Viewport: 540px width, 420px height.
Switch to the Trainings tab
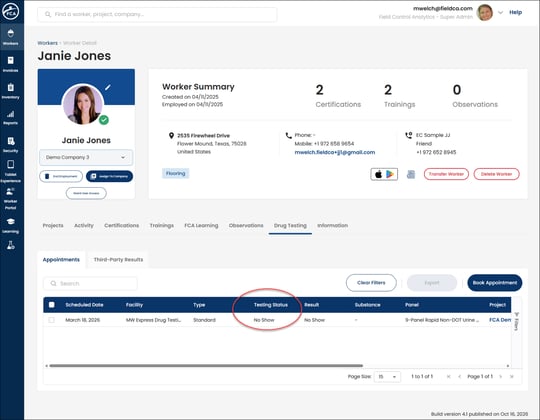pos(162,225)
